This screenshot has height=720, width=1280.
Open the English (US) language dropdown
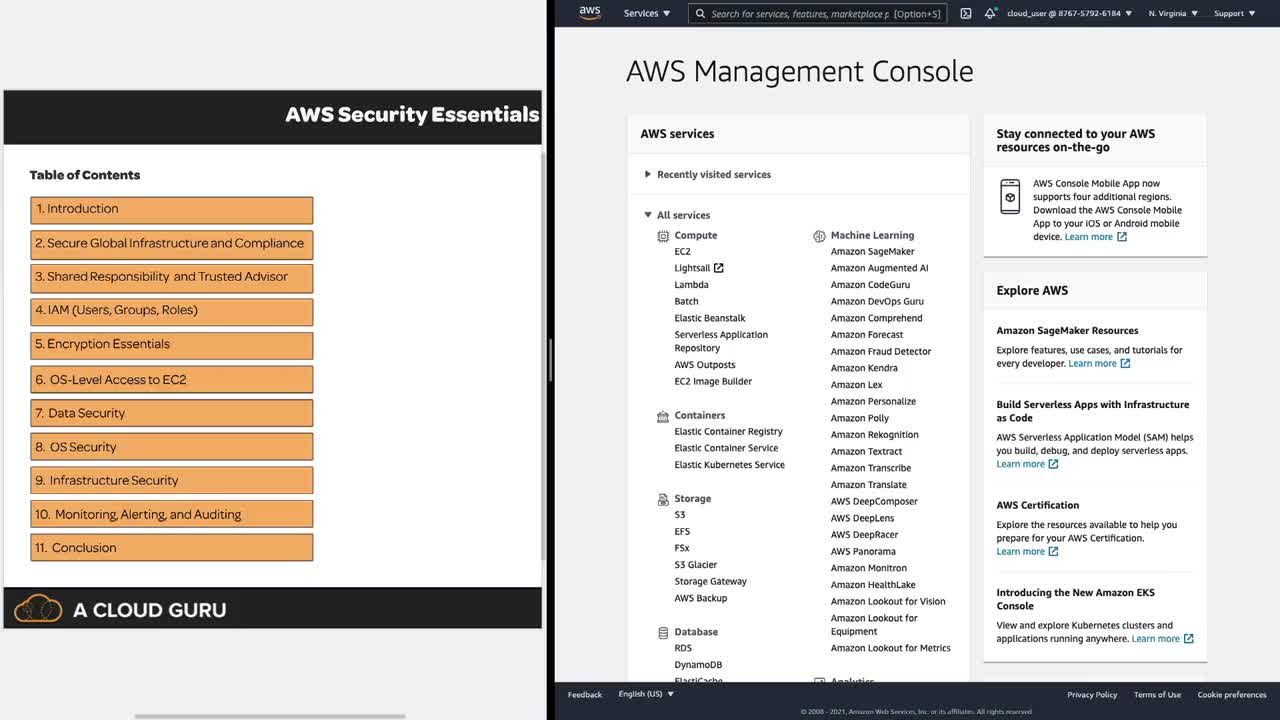(x=646, y=694)
